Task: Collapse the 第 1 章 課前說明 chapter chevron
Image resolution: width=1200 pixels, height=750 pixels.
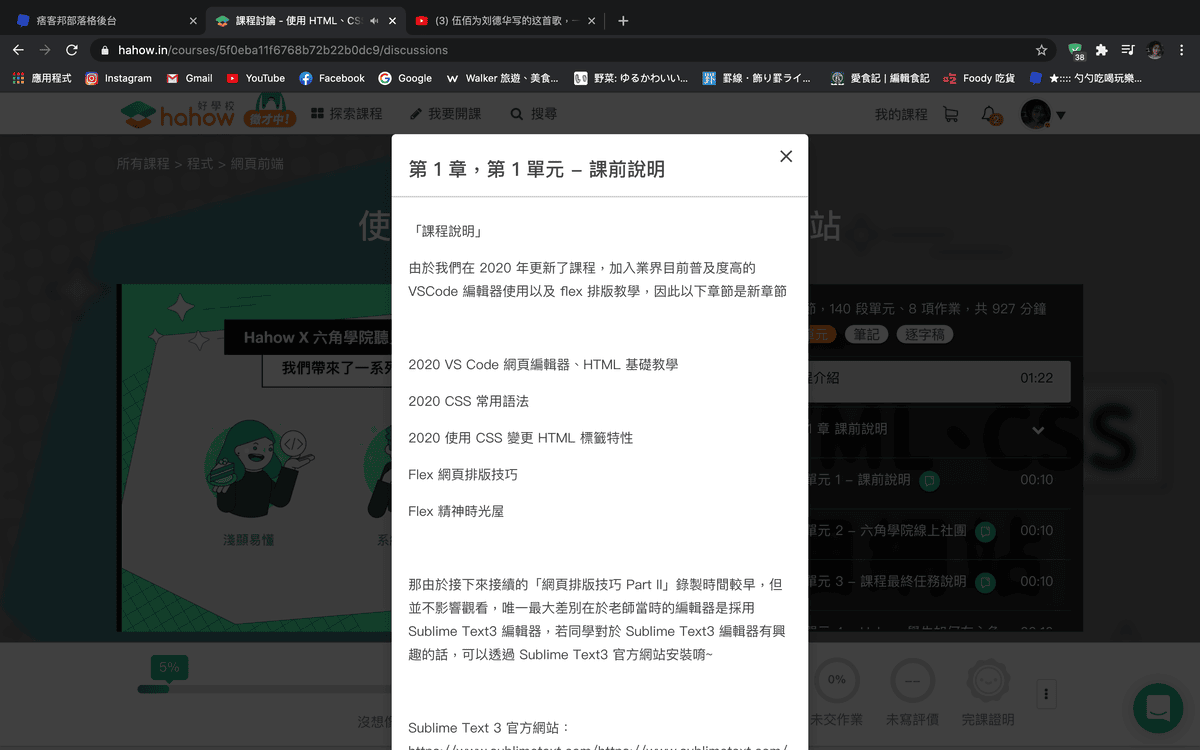Action: click(x=1038, y=431)
